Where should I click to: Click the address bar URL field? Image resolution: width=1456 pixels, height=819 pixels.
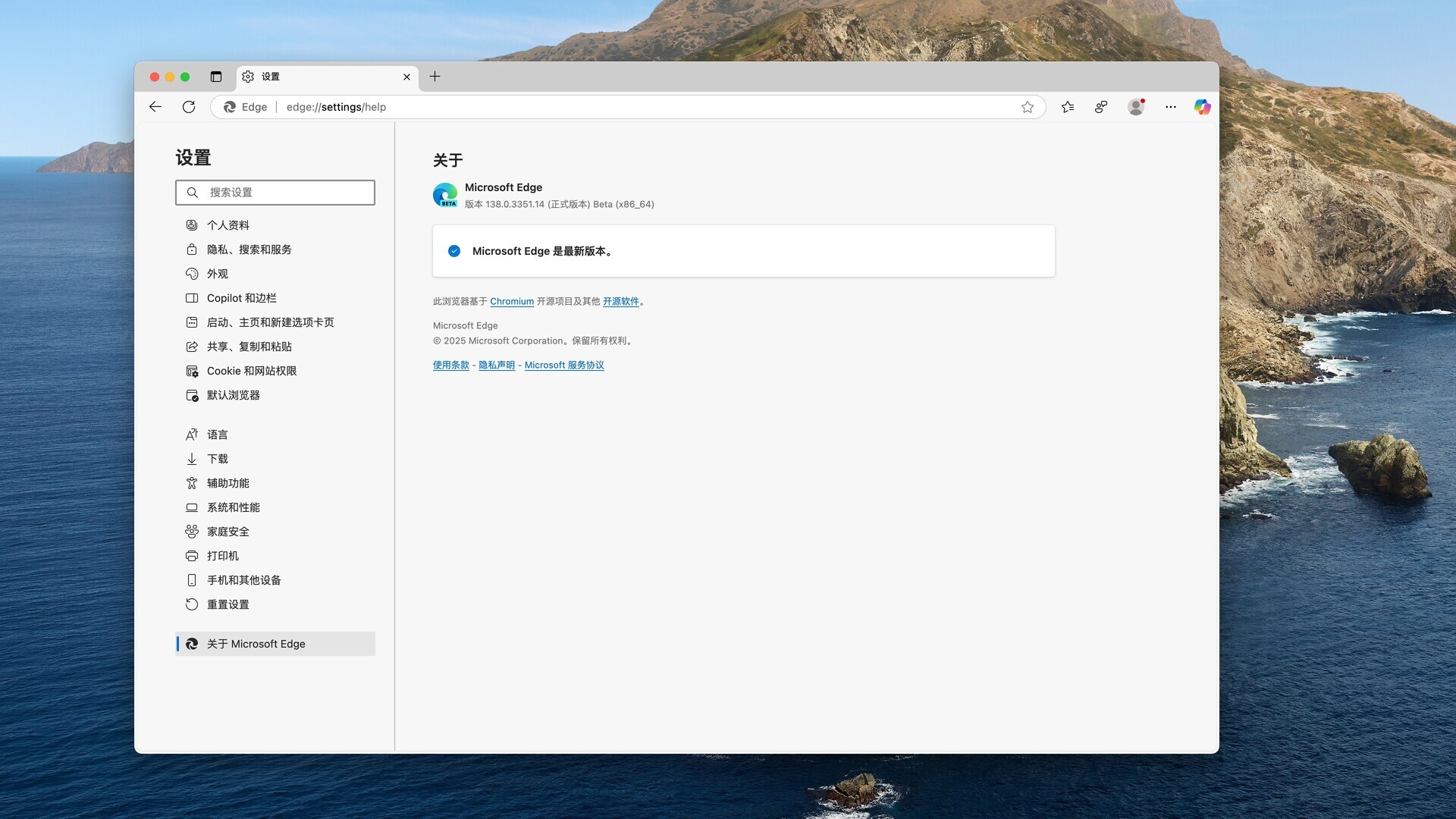pyautogui.click(x=628, y=107)
